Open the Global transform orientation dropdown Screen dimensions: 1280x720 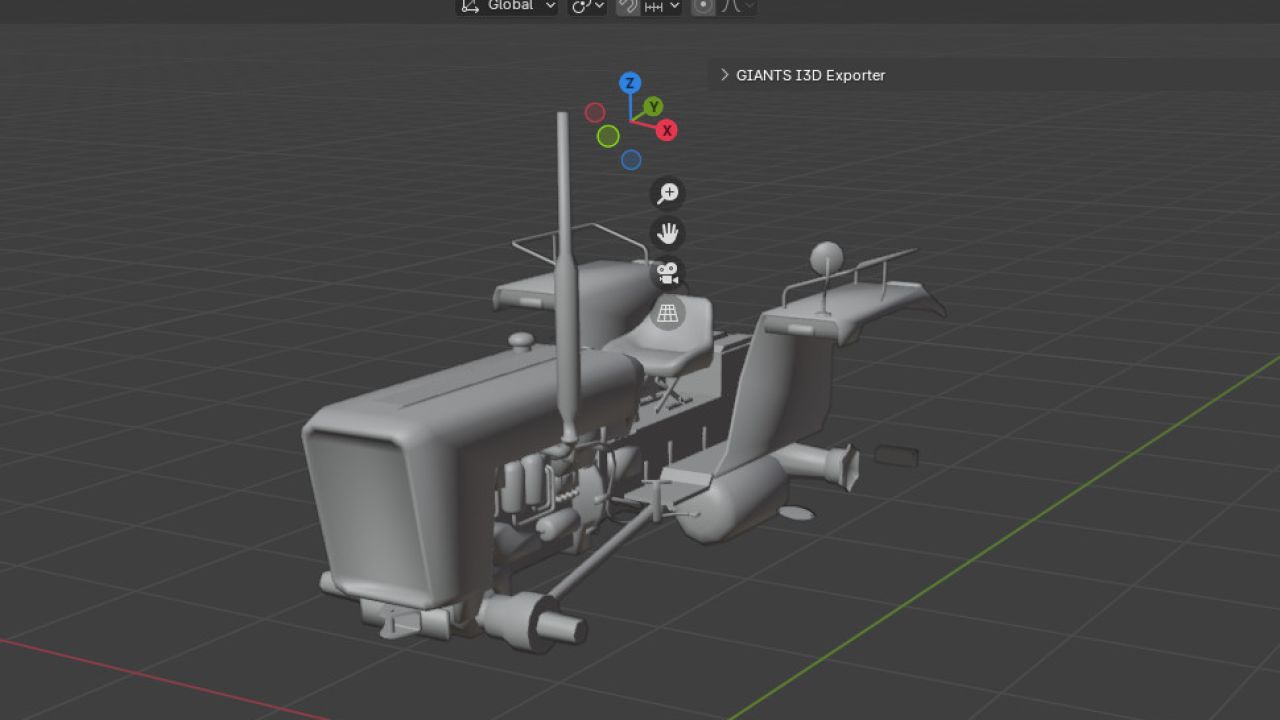coord(507,6)
